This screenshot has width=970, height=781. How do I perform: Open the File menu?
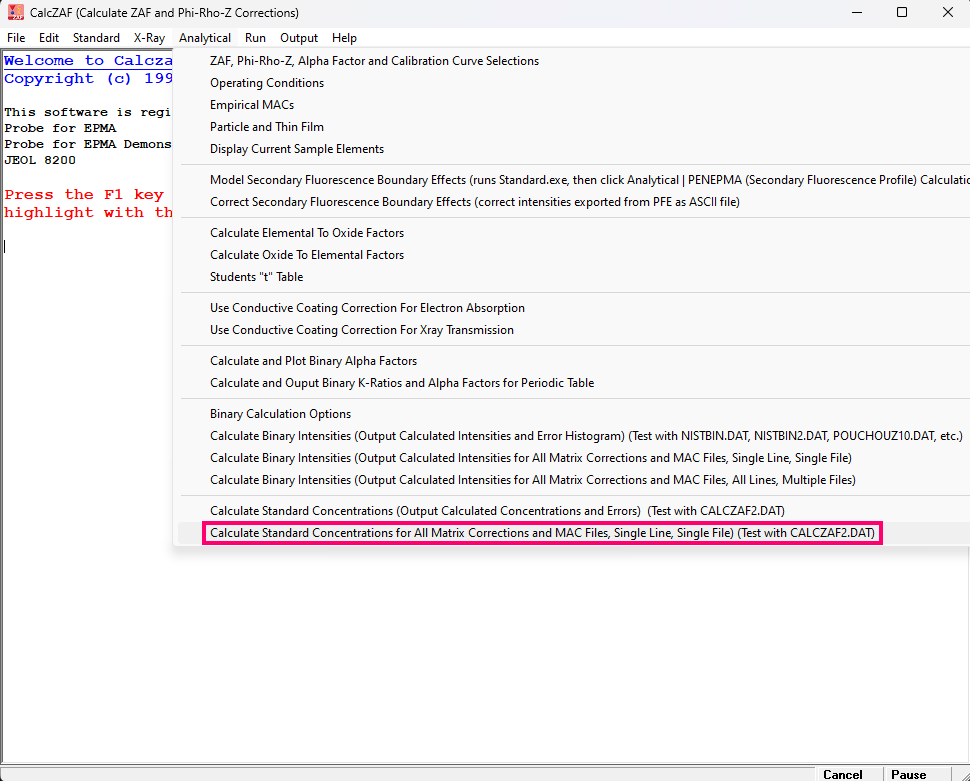[x=16, y=38]
